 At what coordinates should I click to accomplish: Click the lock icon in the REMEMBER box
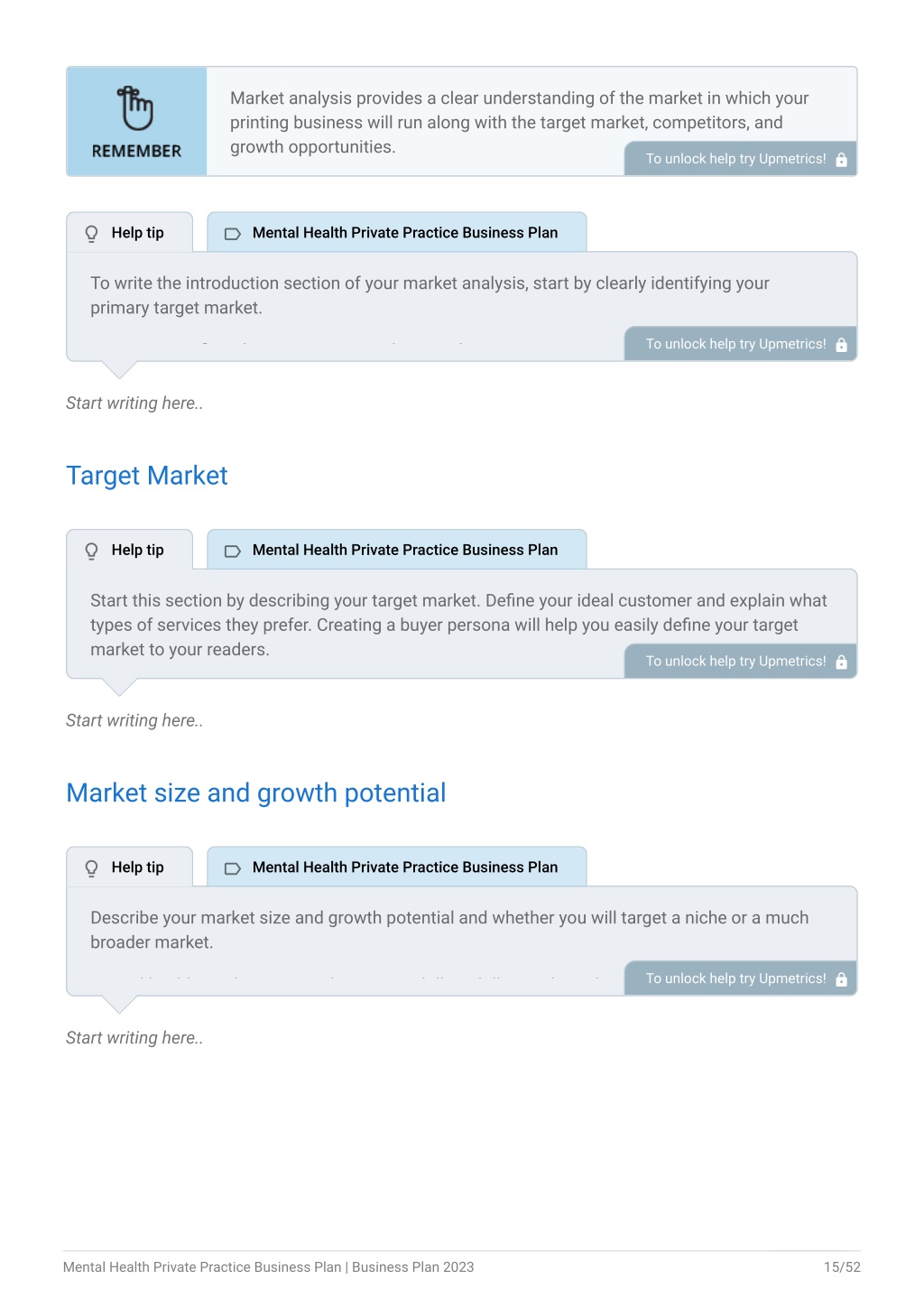point(841,160)
